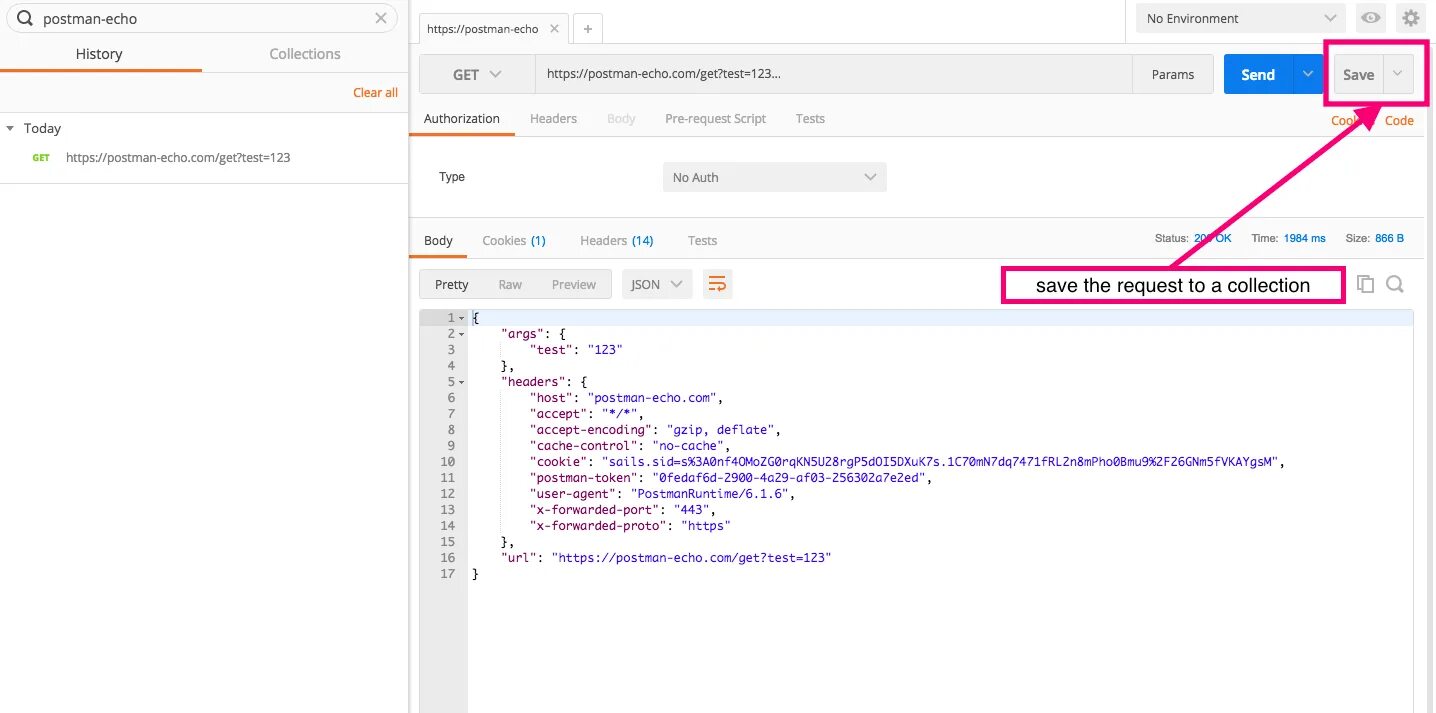Select the Authorization request tab
Viewport: 1436px width, 713px height.
point(462,118)
